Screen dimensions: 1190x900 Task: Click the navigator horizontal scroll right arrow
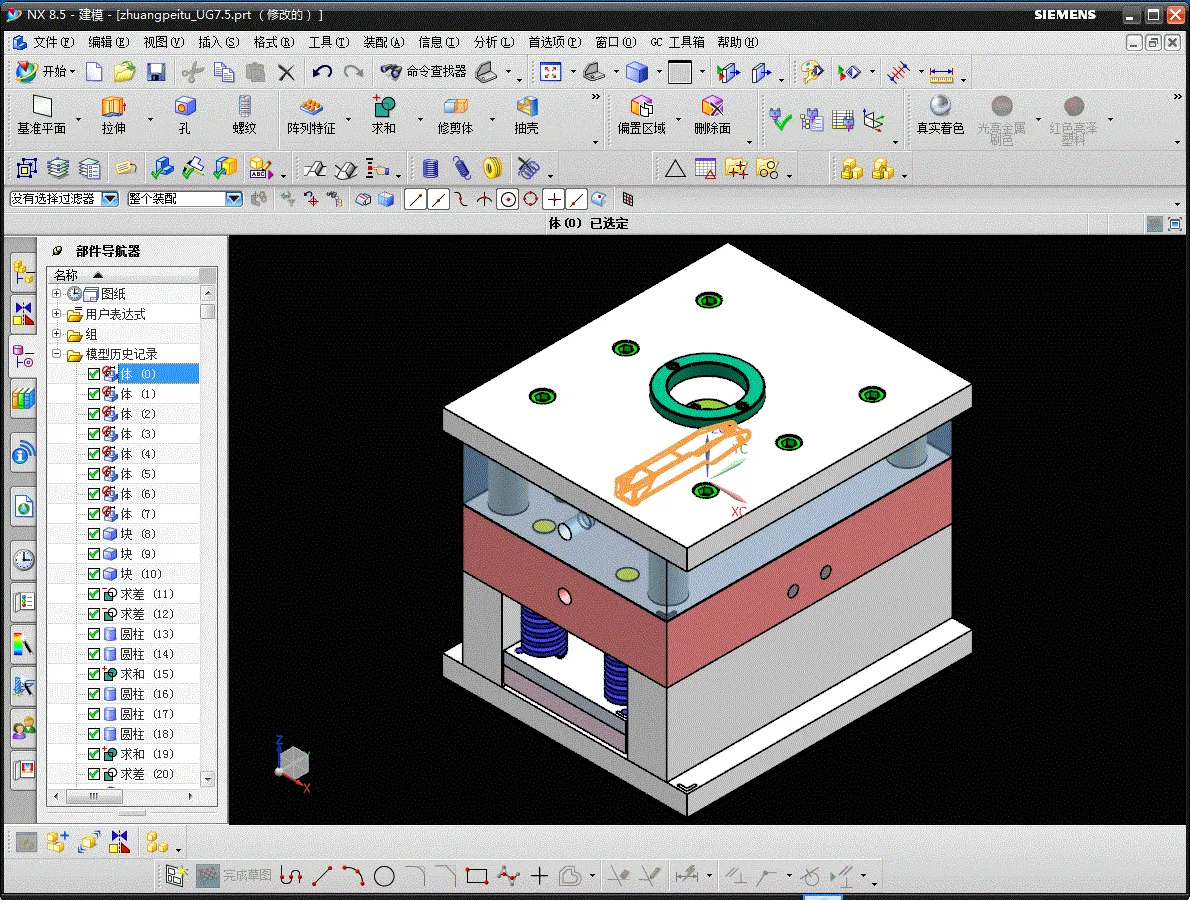tap(190, 796)
